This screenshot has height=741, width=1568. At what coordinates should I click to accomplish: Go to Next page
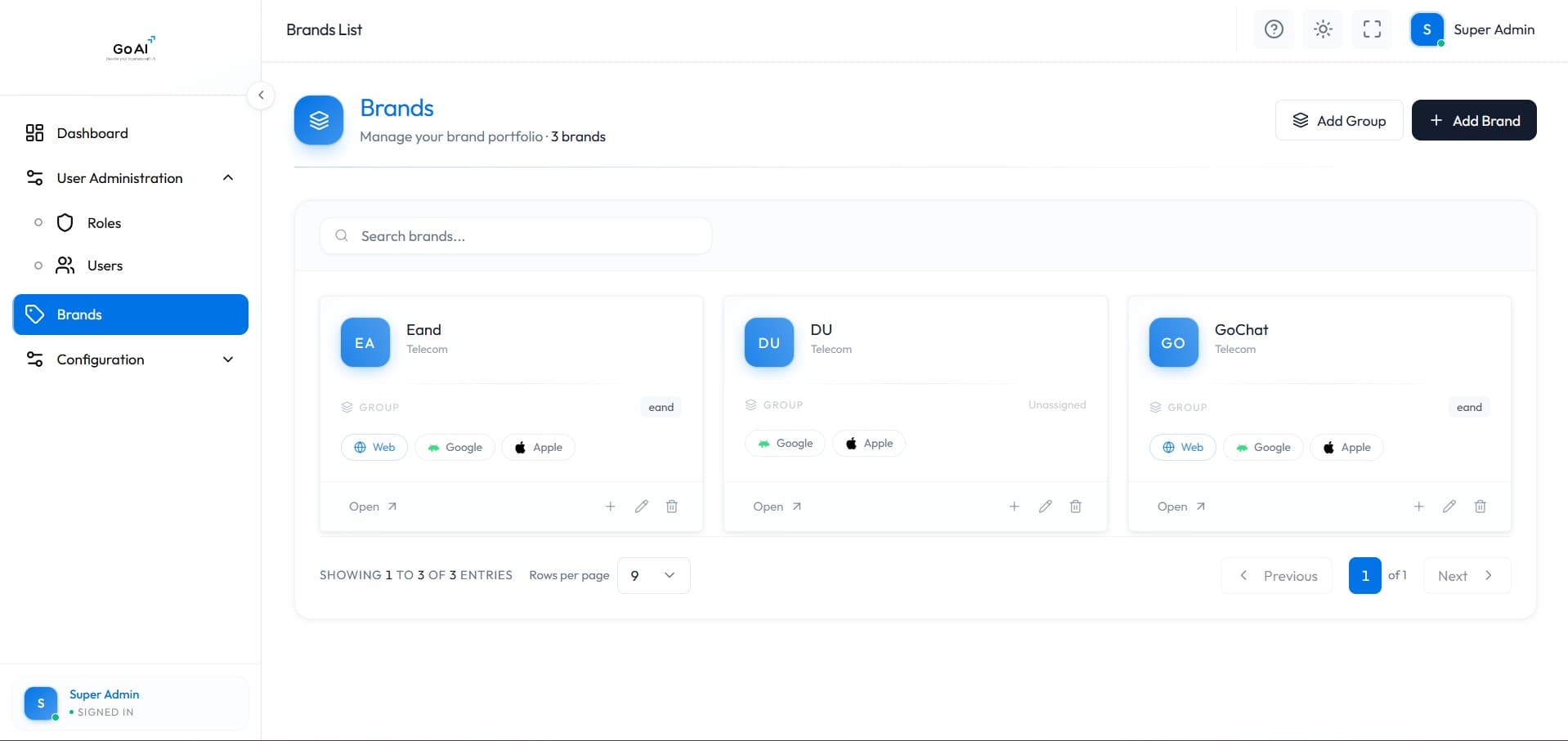(1467, 576)
